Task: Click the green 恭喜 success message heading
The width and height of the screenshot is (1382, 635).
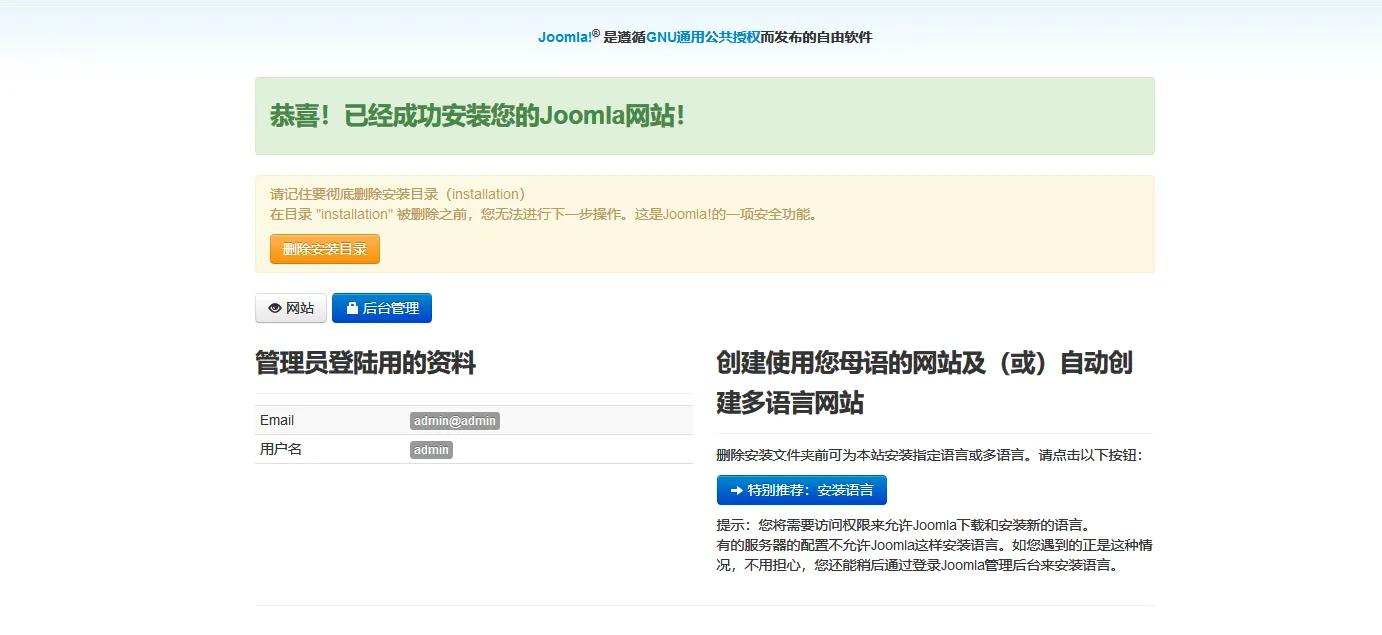Action: [x=477, y=116]
